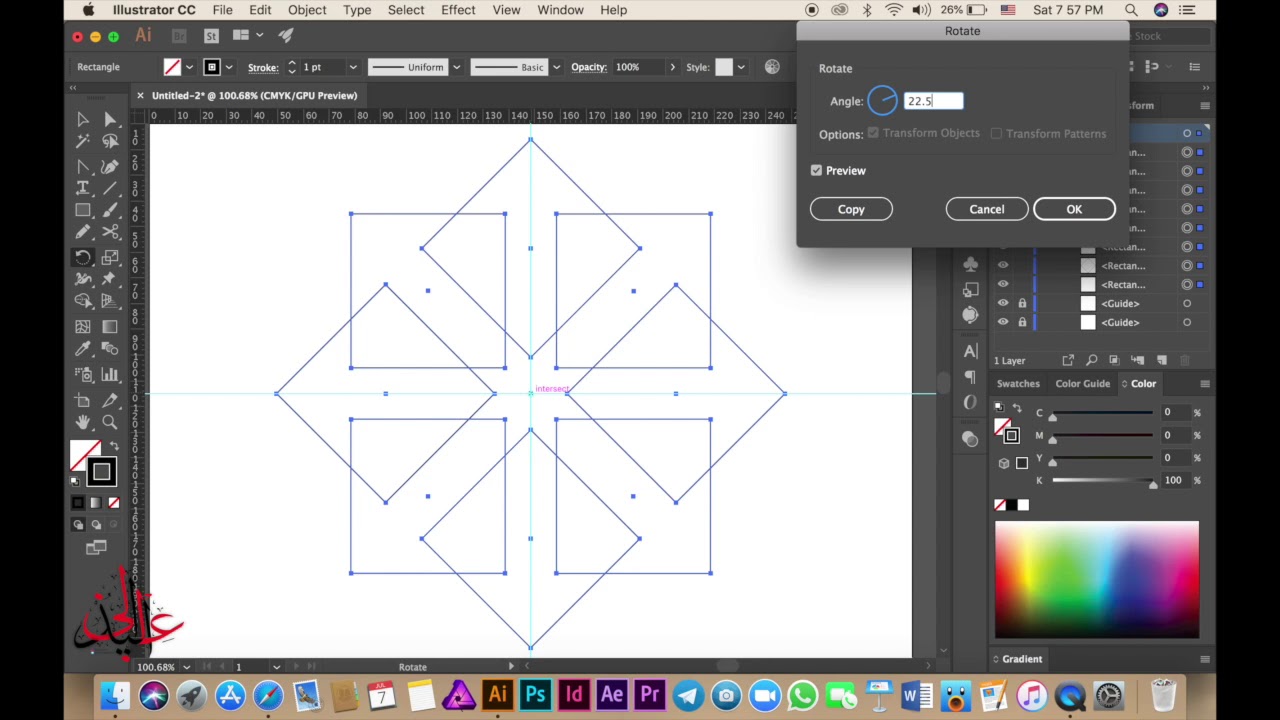Click Locate Object magnifier in Layers panel

1092,360
